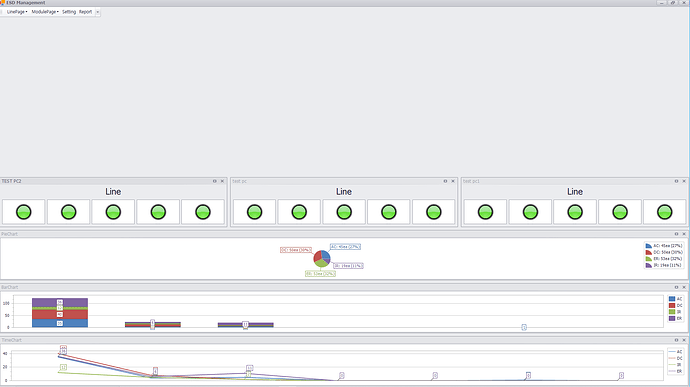The height and width of the screenshot is (387, 690).
Task: Click the blue segment of the tallest bar
Action: point(60,323)
